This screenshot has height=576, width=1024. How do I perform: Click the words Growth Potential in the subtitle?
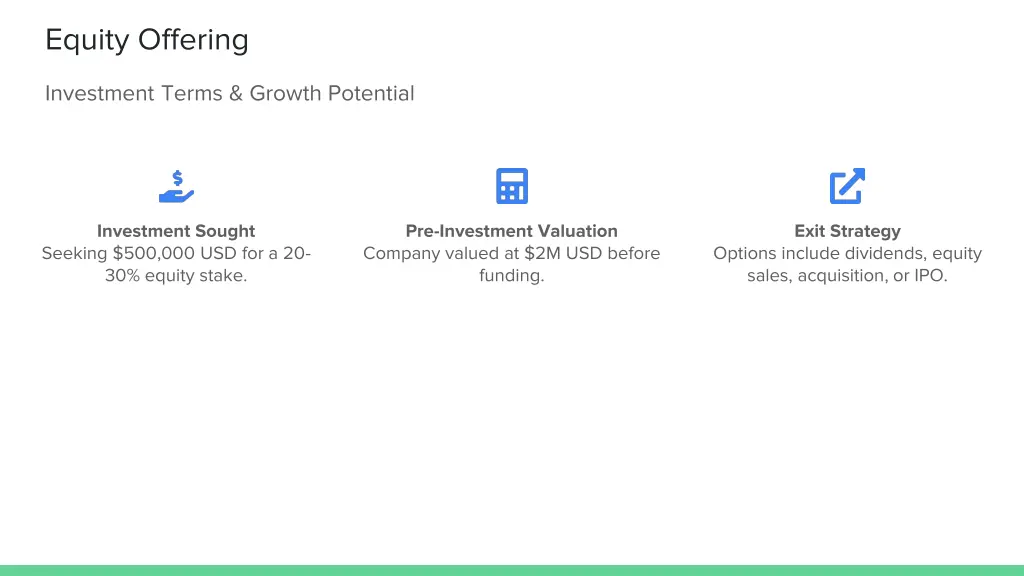tap(332, 93)
